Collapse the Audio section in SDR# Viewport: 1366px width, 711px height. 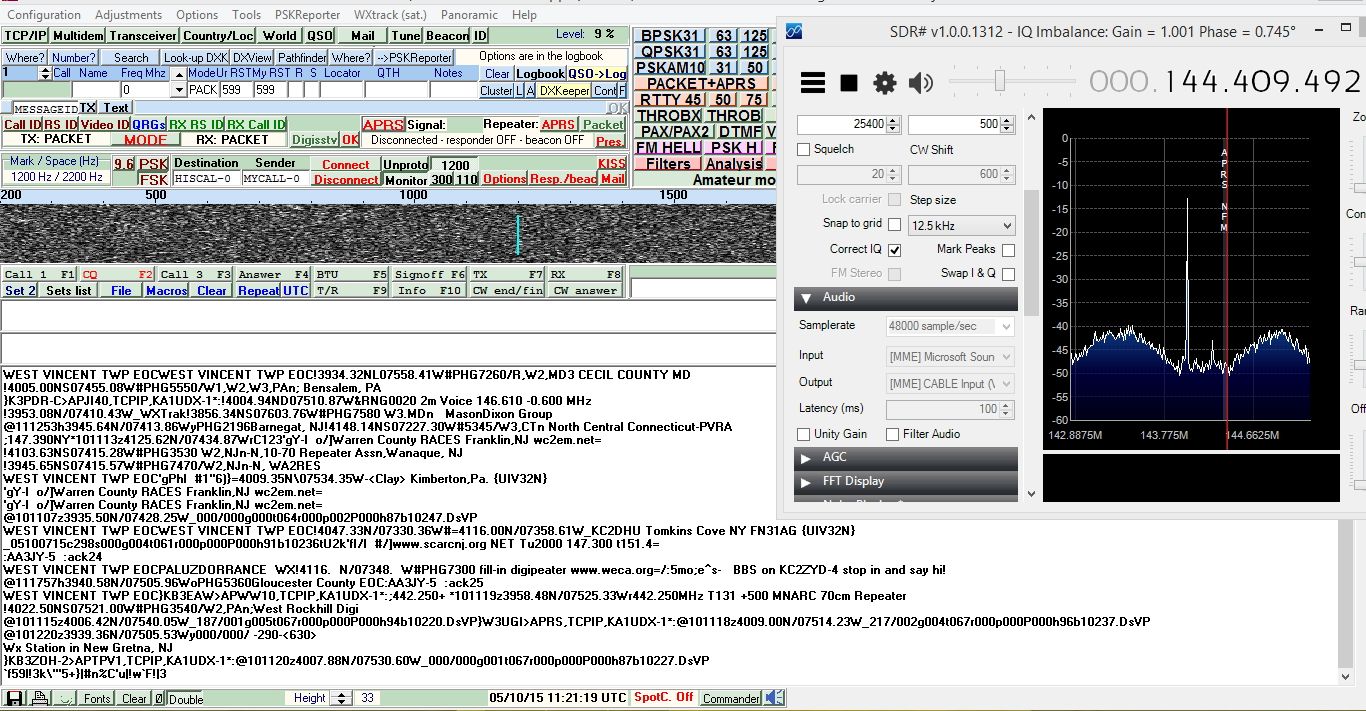pos(906,297)
